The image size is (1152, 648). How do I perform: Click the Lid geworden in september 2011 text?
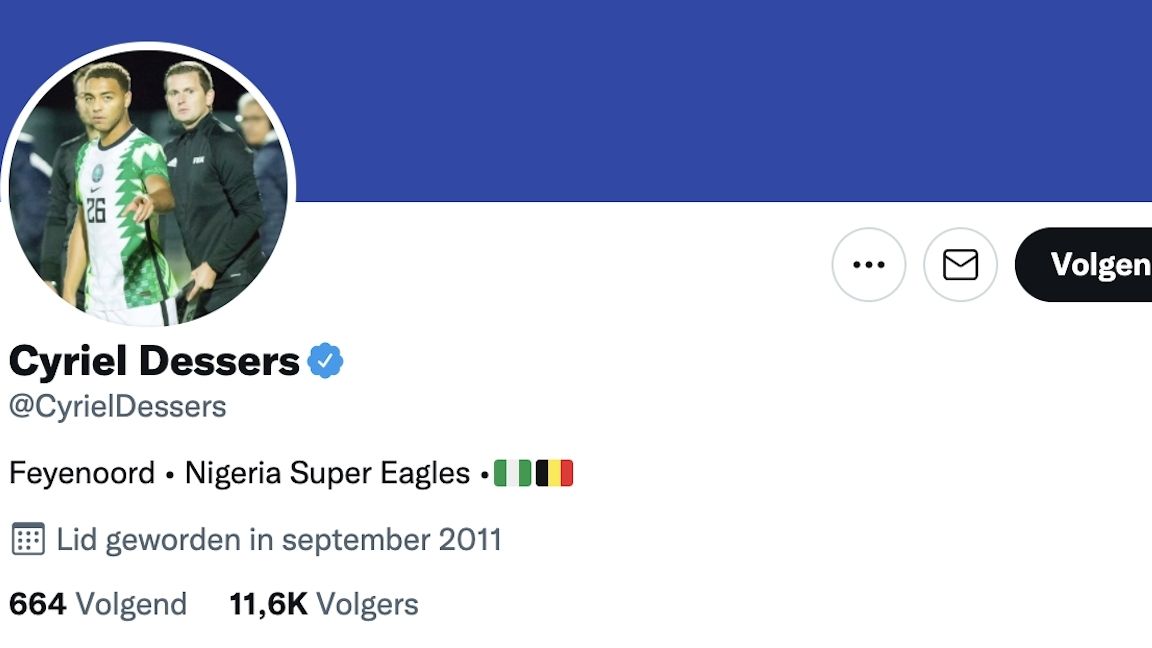[279, 540]
